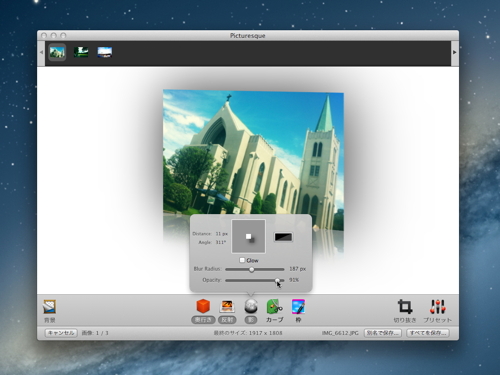Click the Angle value 311°

(x=221, y=242)
